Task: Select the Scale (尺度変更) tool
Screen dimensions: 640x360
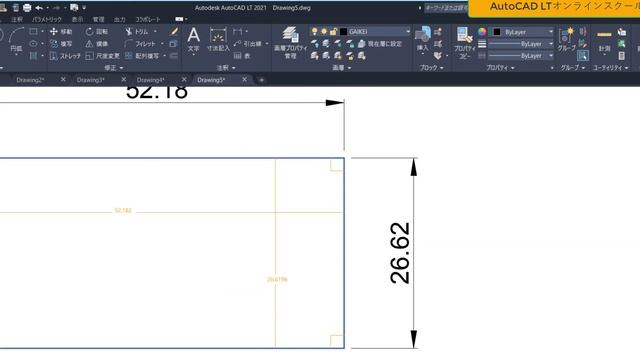Action: pos(102,56)
